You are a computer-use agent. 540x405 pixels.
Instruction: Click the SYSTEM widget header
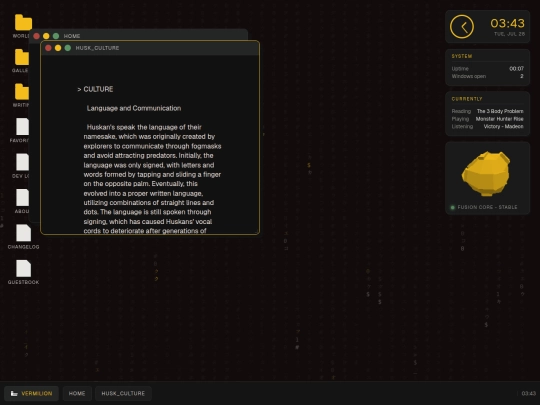tap(462, 56)
